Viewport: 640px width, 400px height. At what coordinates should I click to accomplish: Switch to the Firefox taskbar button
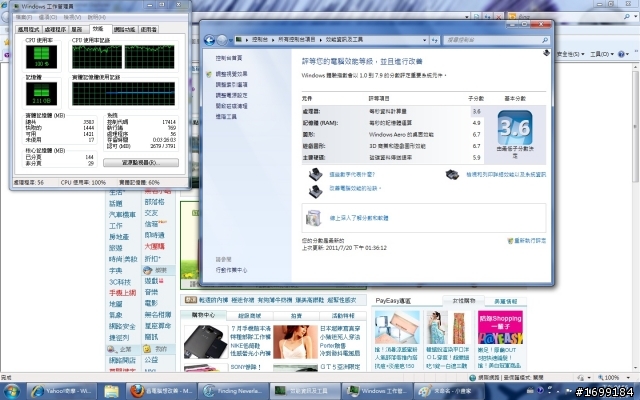coord(161,391)
